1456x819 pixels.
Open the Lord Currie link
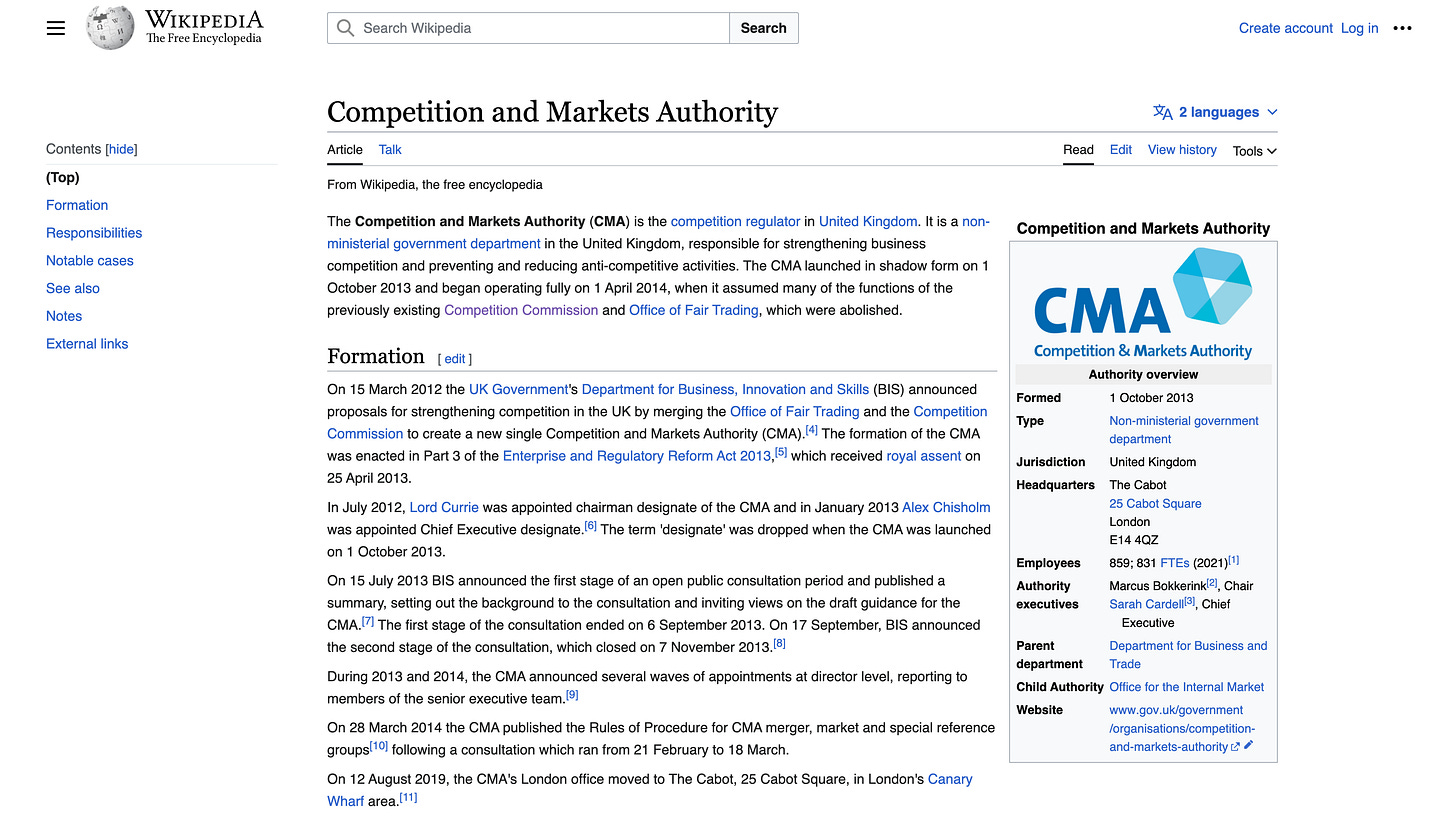tap(444, 508)
